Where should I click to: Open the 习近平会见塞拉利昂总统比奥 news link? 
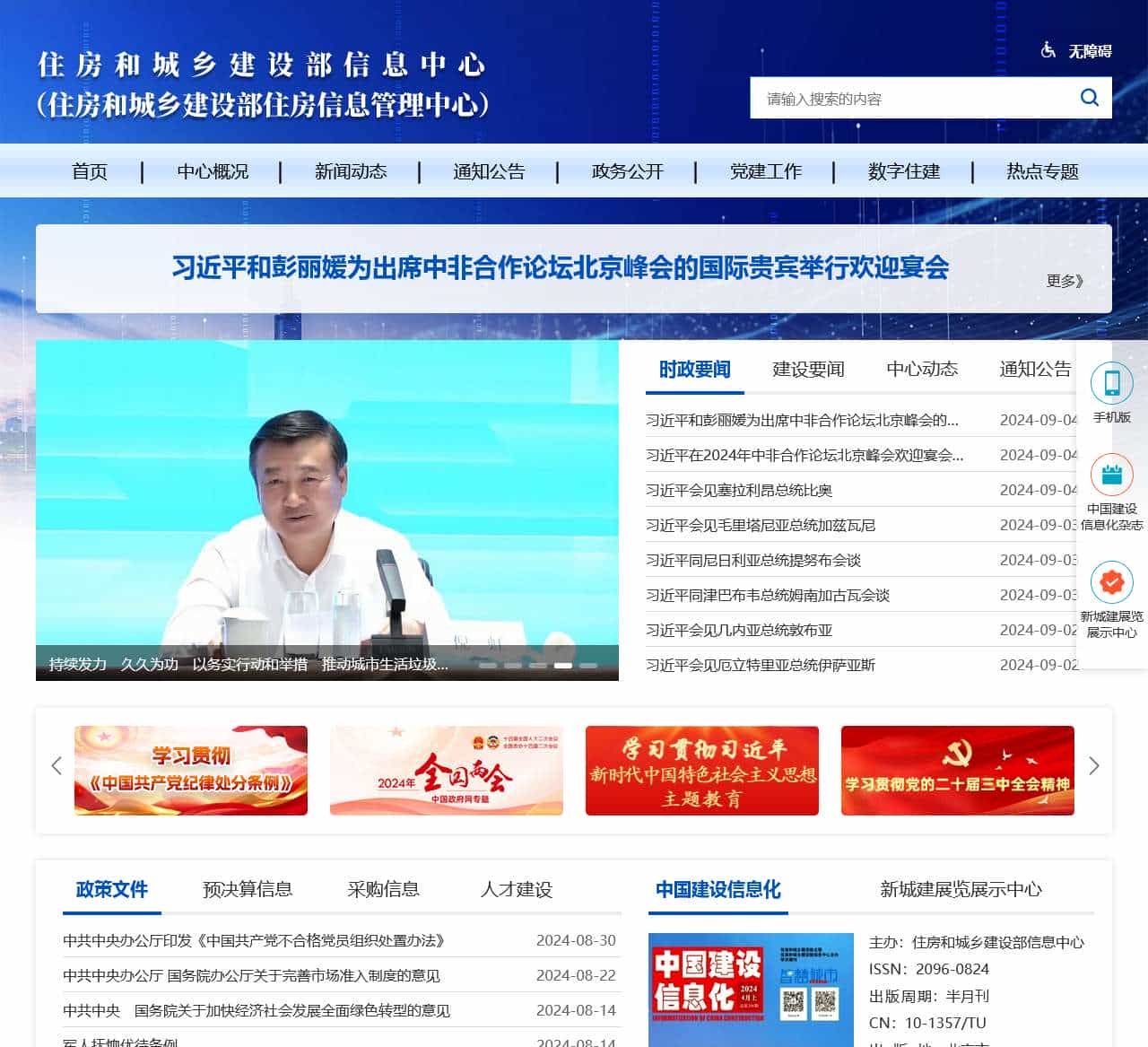pyautogui.click(x=739, y=490)
